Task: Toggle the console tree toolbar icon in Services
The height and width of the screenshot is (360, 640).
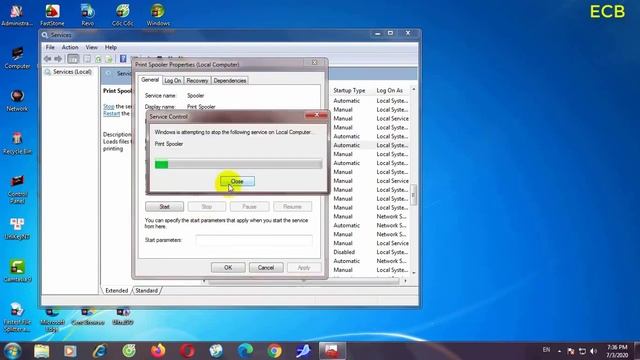Action: pos(73,59)
